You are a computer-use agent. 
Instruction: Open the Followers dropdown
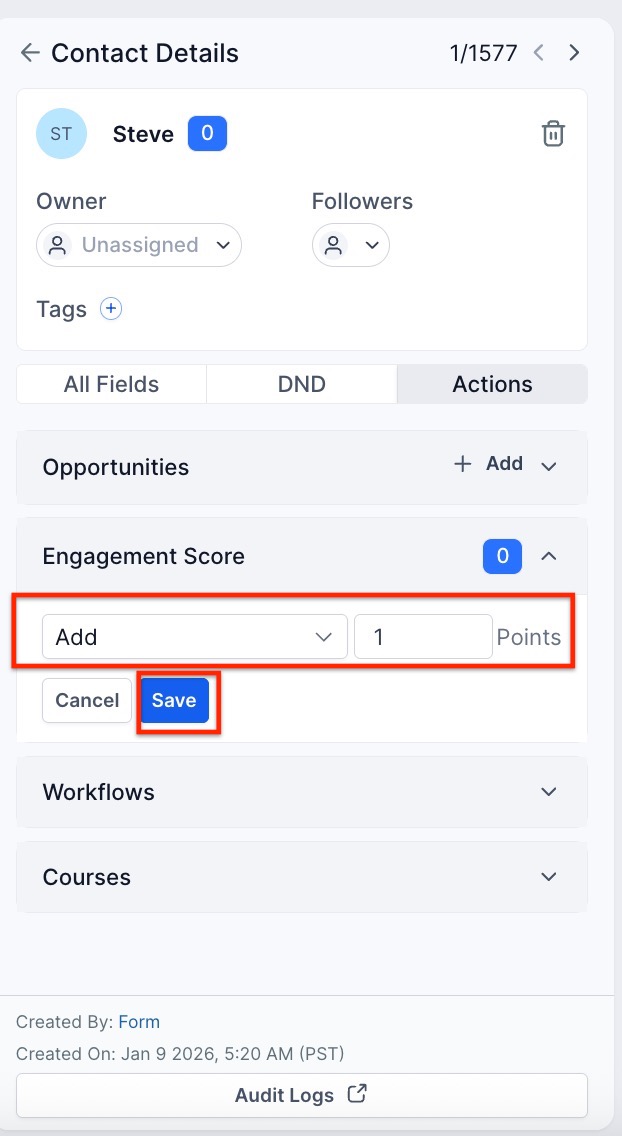pyautogui.click(x=351, y=245)
